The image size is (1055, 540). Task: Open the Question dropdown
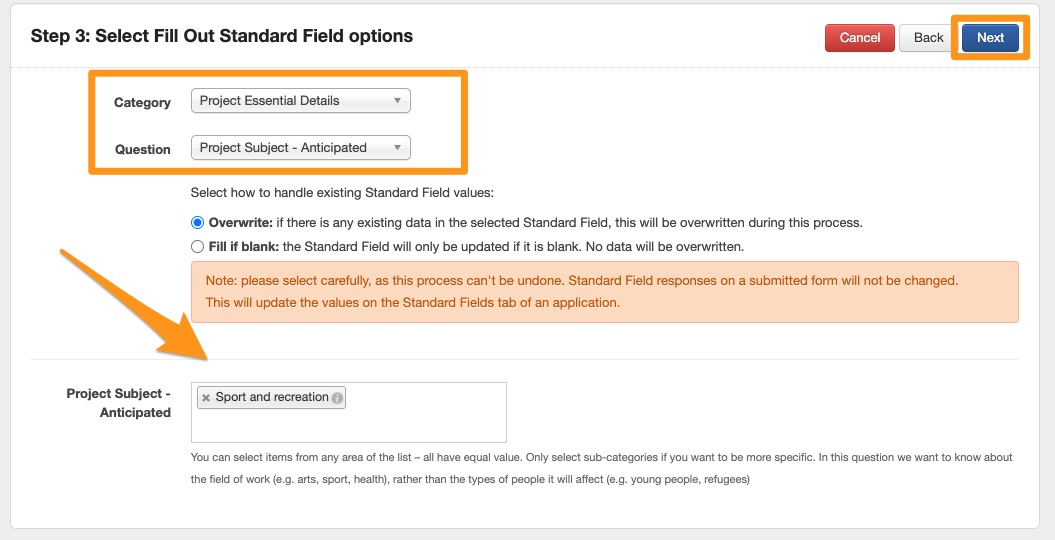point(300,148)
